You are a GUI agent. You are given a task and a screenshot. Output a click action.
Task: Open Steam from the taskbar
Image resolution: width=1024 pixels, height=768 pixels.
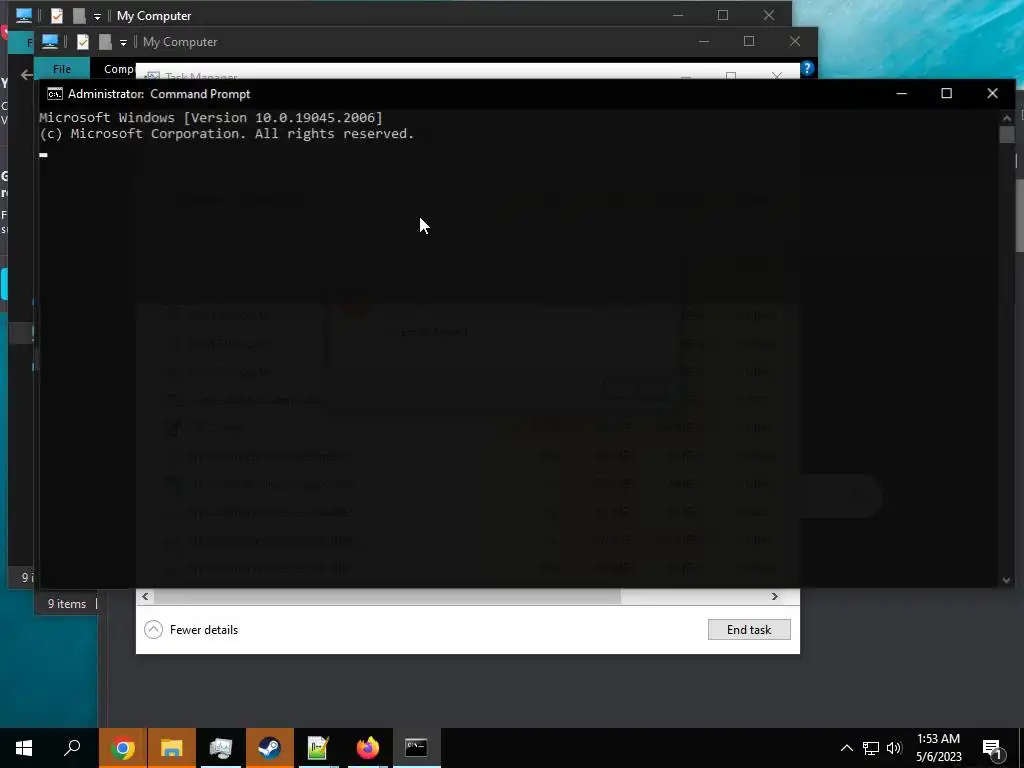coord(269,748)
